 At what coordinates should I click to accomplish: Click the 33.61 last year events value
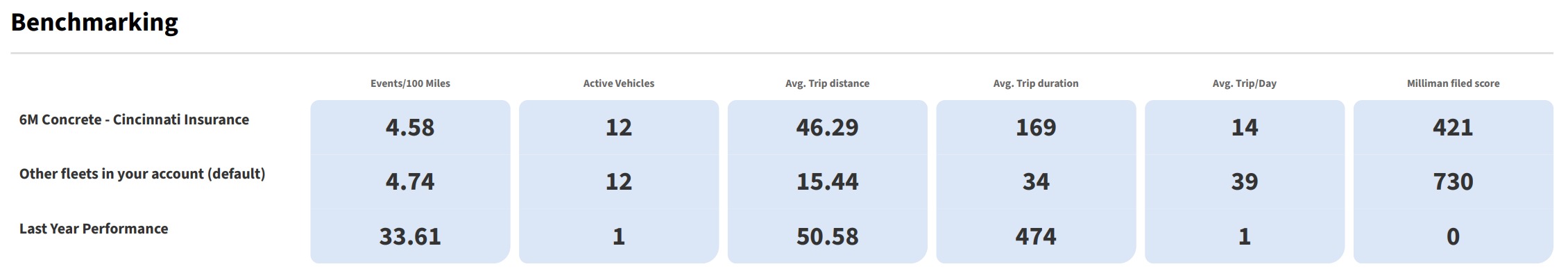click(410, 236)
